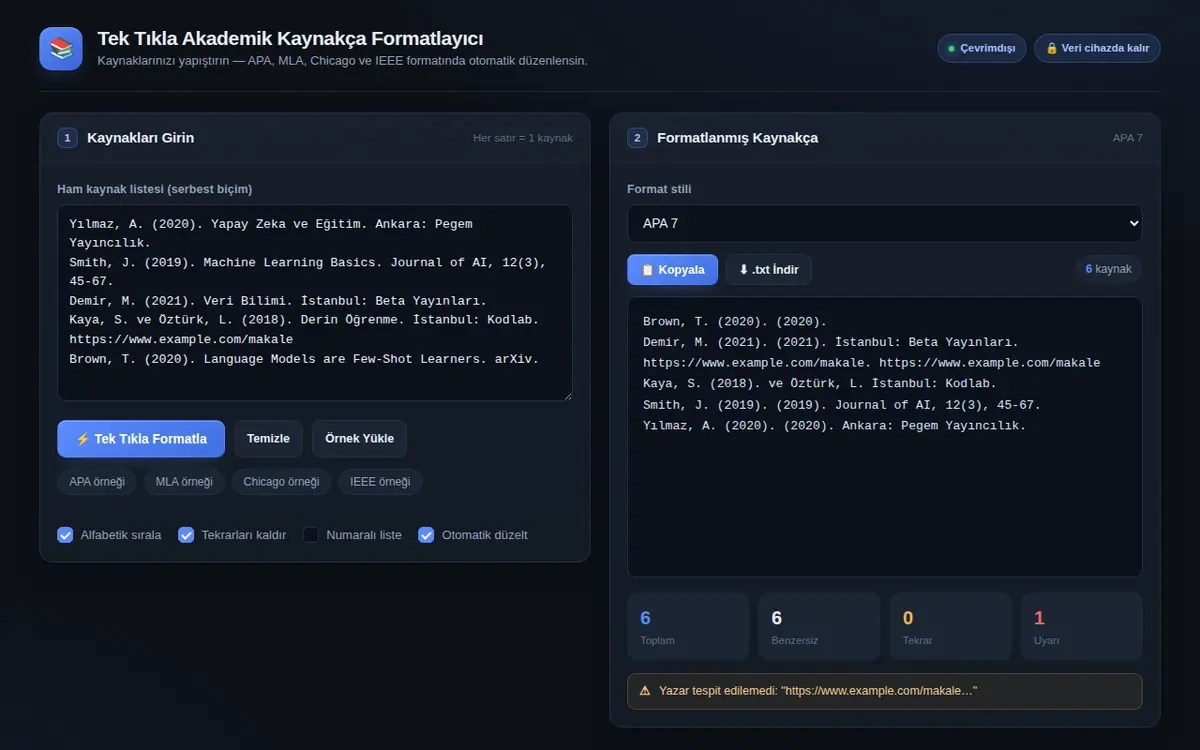Click the Brown, T. (2020) output line
This screenshot has height=750, width=1200.
[x=735, y=322]
